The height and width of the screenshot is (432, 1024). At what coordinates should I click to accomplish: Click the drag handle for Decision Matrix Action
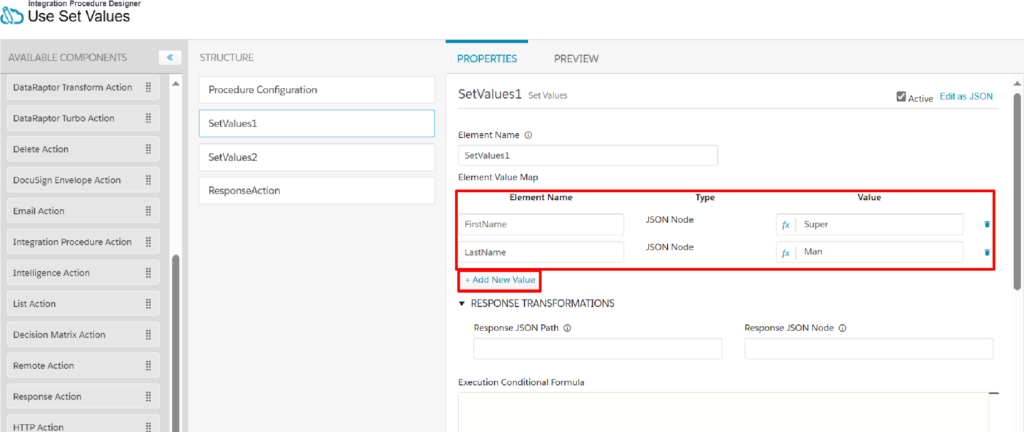(x=148, y=335)
